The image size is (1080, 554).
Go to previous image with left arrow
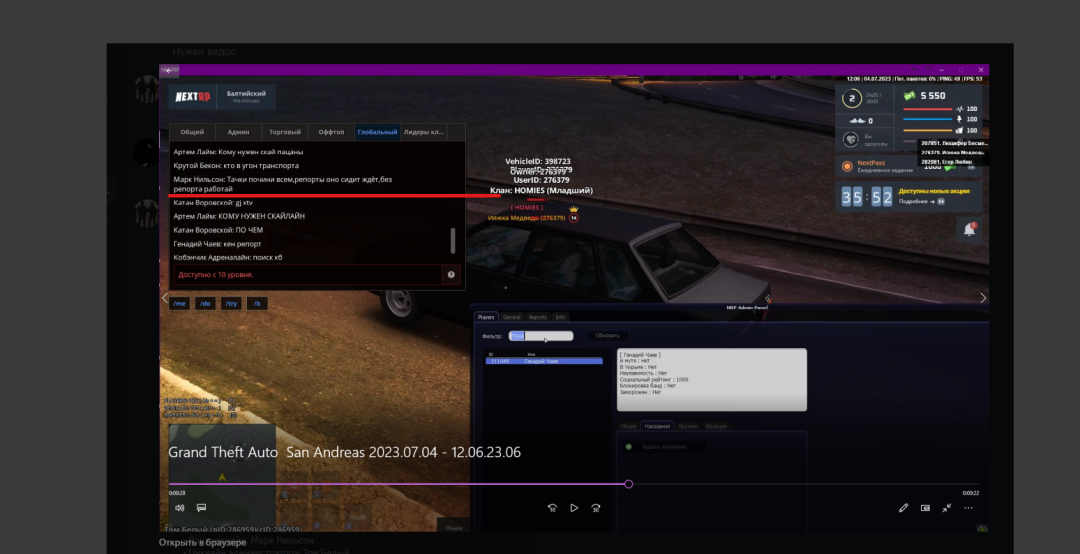165,298
